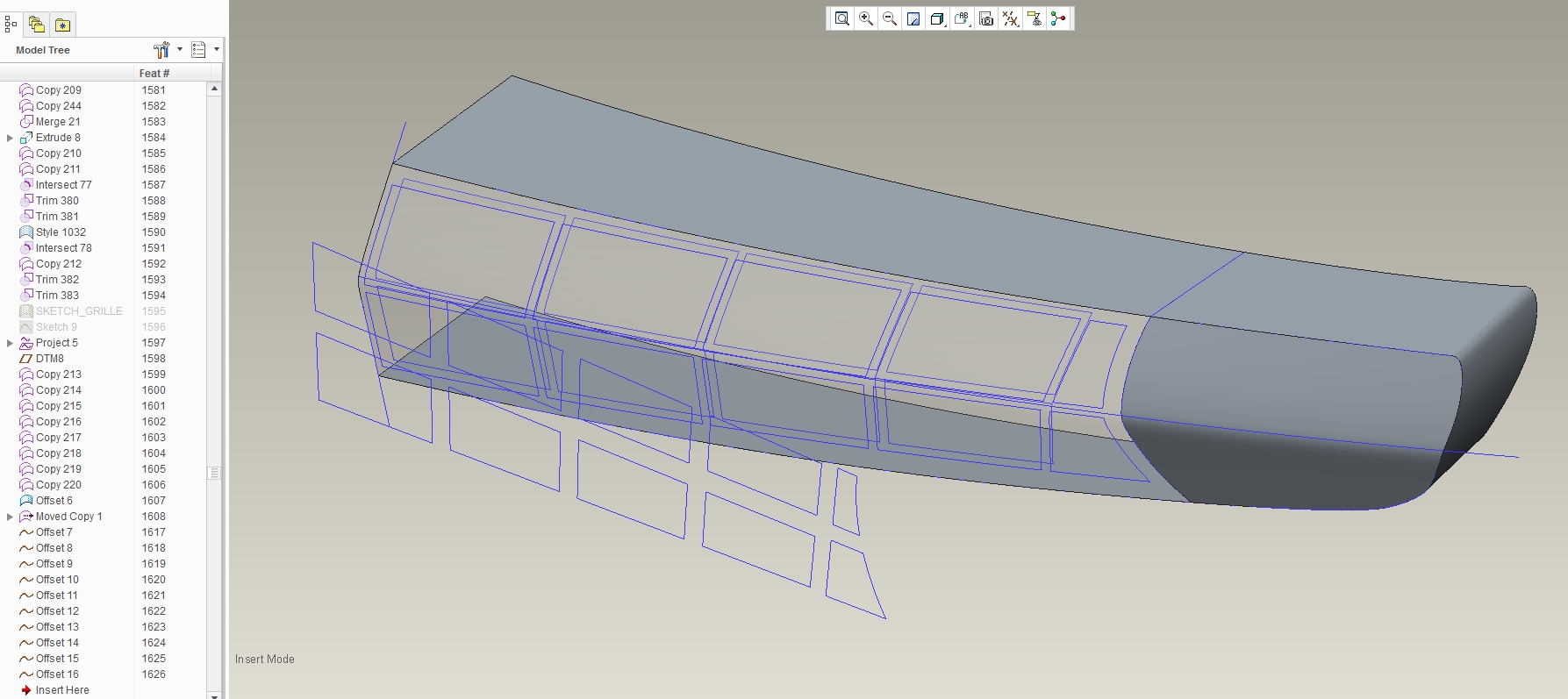Select the Trim 380 feature

click(x=57, y=201)
